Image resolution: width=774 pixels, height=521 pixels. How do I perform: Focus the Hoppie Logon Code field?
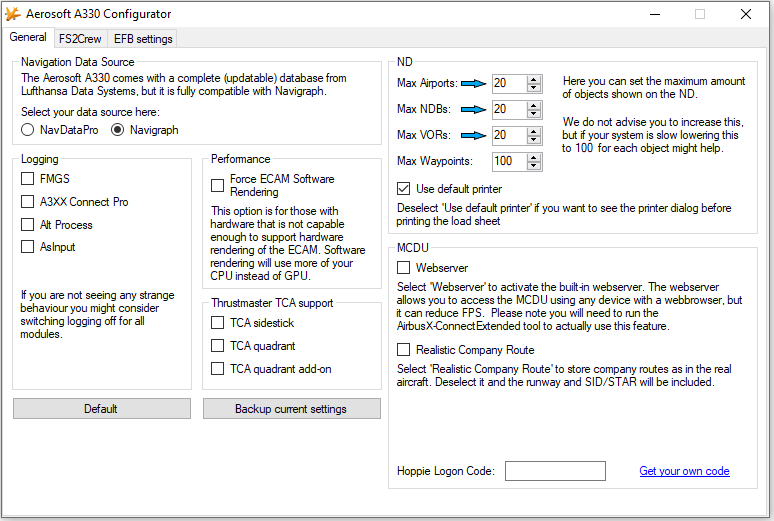[555, 471]
